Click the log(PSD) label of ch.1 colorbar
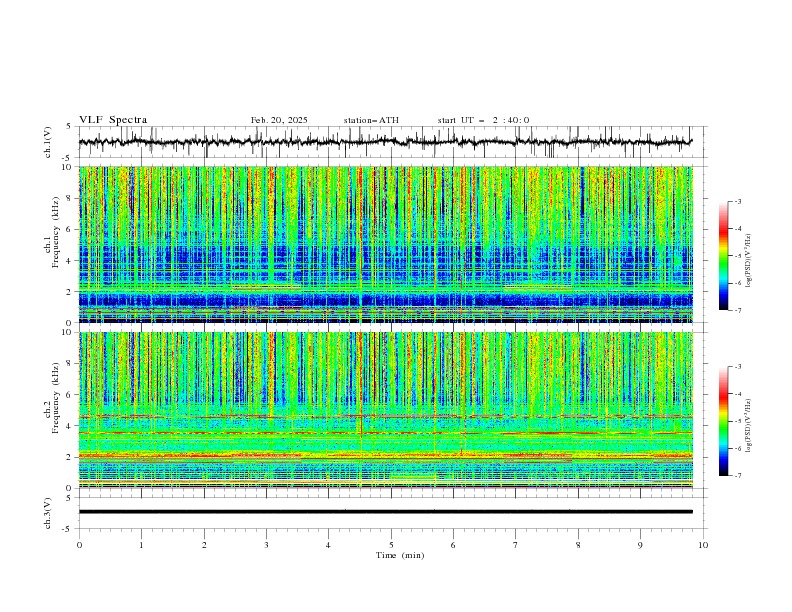Image resolution: width=792 pixels, height=612 pixels. pyautogui.click(x=748, y=261)
